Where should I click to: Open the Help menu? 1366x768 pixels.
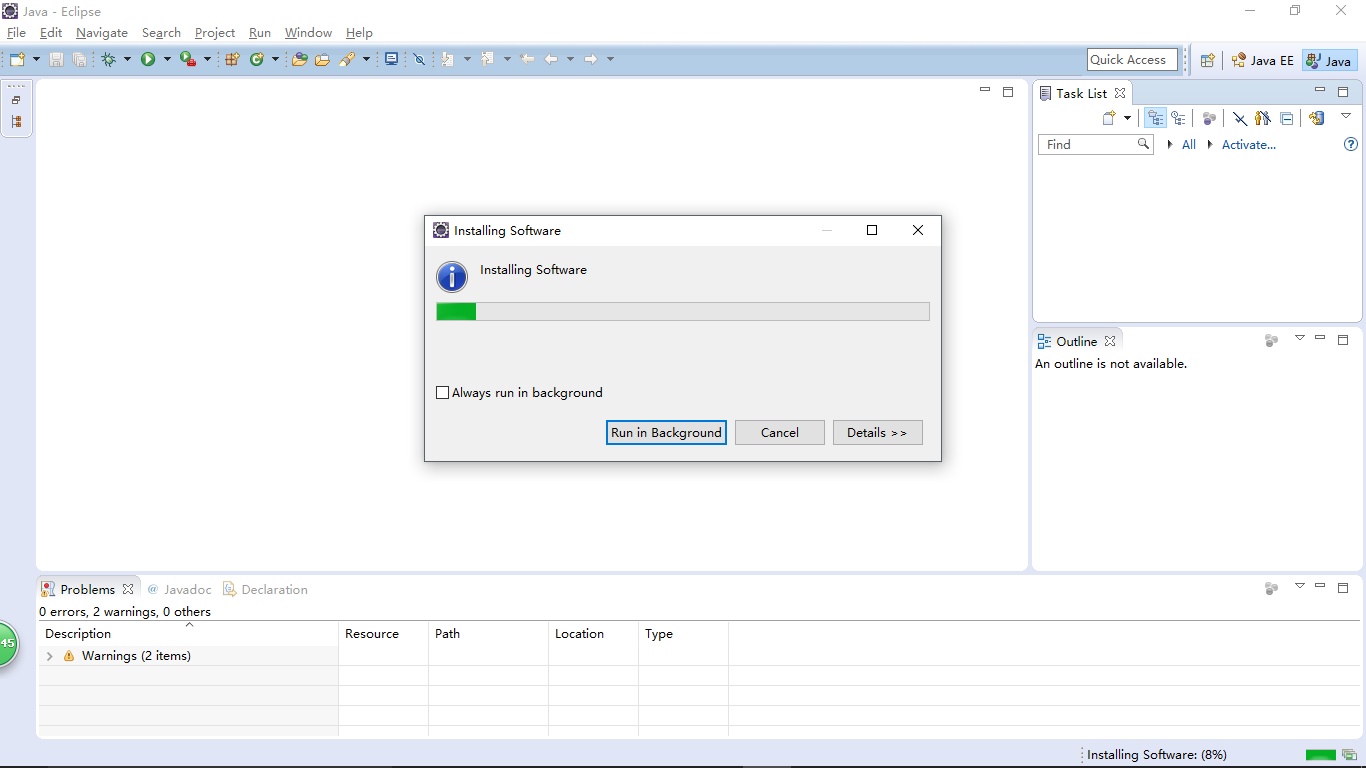[x=359, y=33]
